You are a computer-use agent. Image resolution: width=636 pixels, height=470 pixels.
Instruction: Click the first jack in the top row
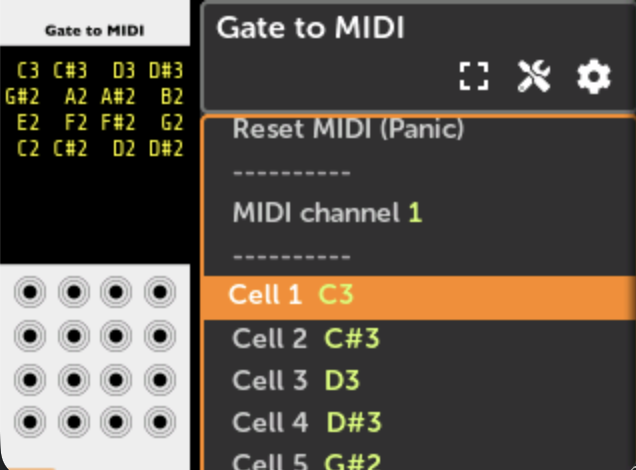[x=30, y=292]
